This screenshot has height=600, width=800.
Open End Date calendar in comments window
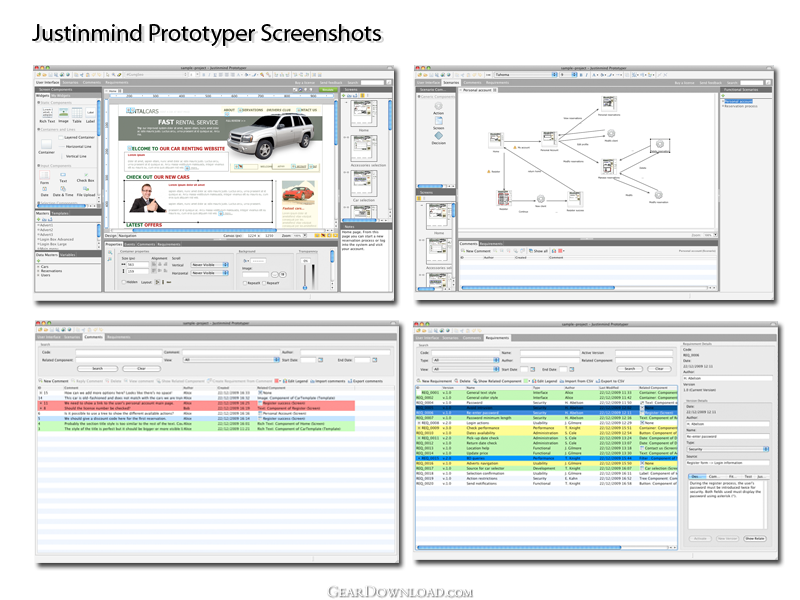tap(374, 360)
